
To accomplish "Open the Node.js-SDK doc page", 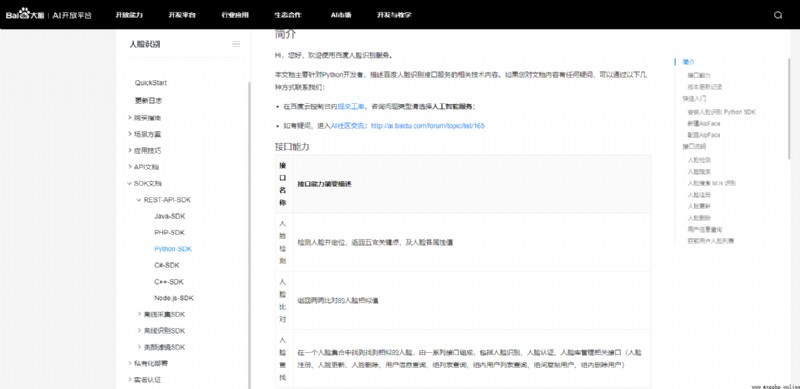I will pyautogui.click(x=174, y=298).
